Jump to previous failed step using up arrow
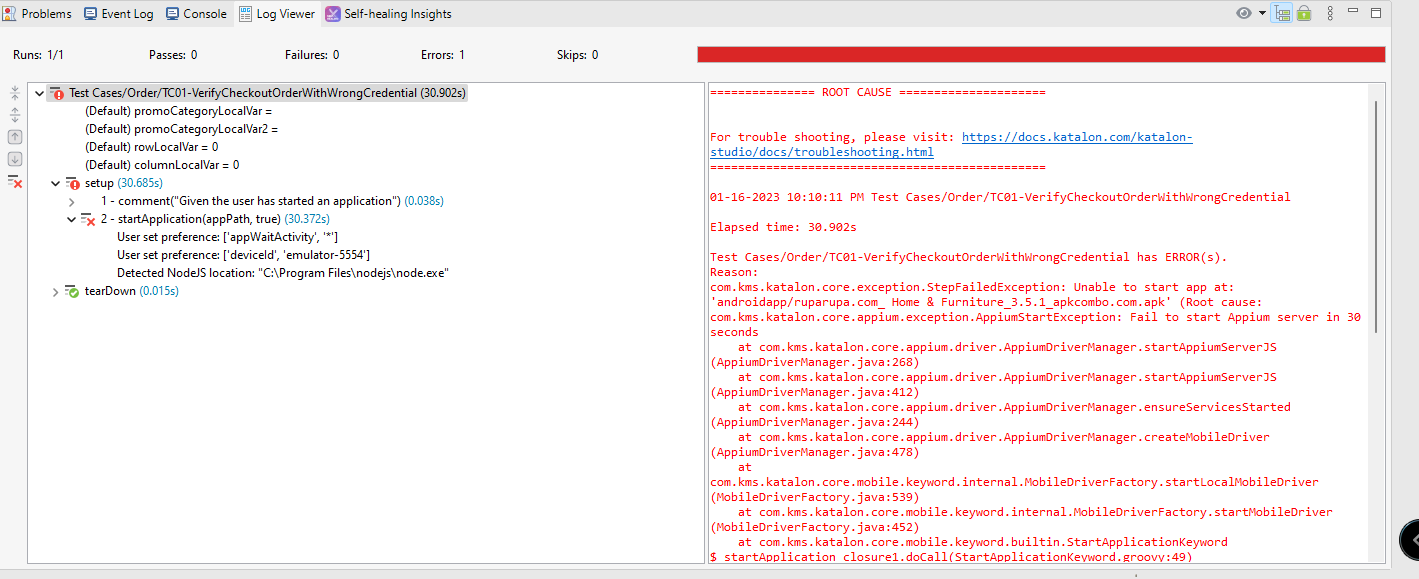1419x579 pixels. (x=14, y=135)
